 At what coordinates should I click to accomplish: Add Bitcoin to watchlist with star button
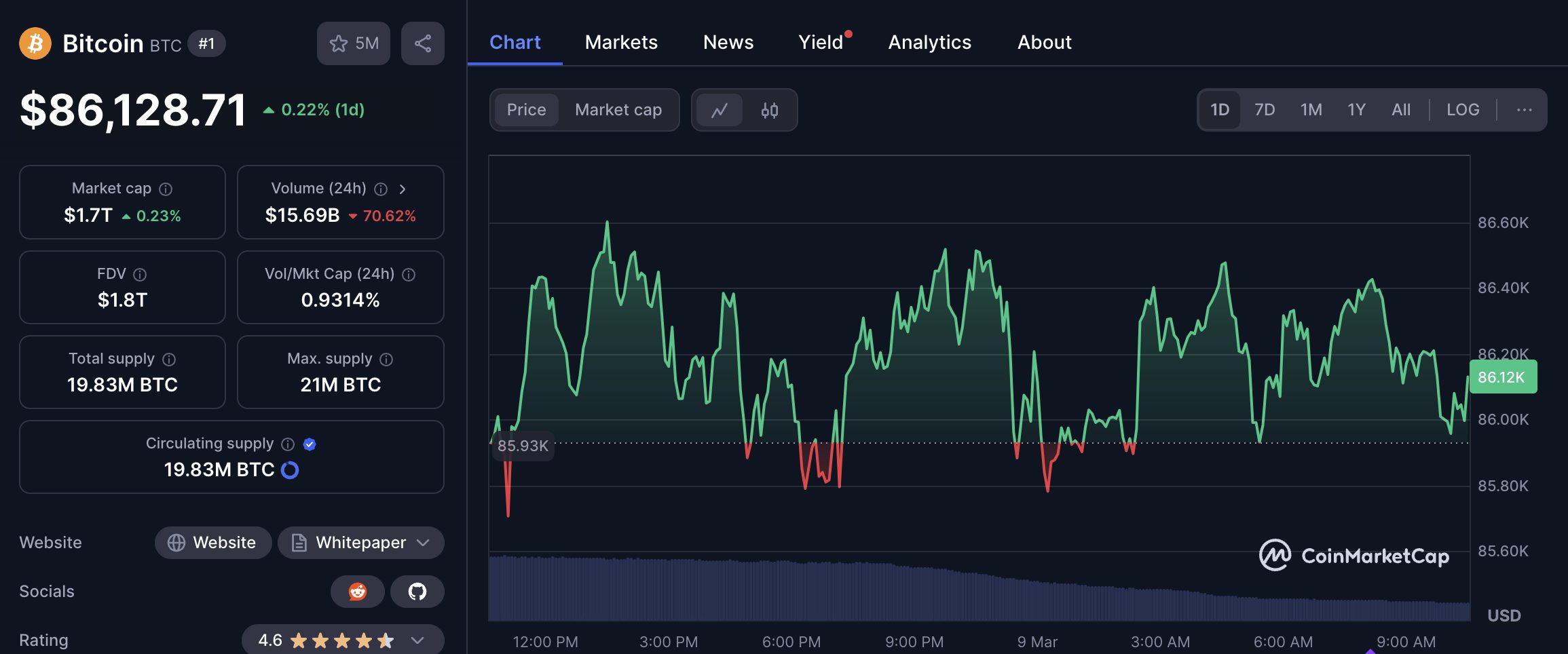(354, 43)
